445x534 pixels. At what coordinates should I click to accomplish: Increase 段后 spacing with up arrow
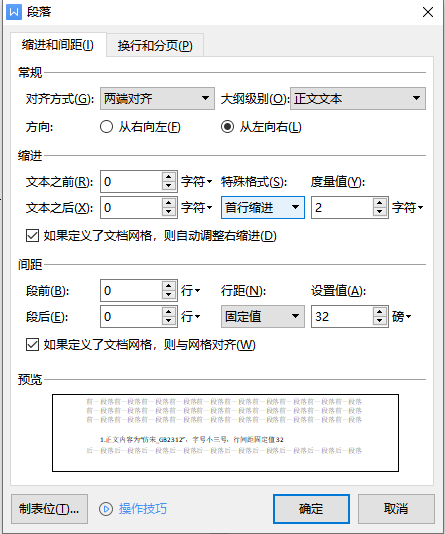(x=169, y=312)
